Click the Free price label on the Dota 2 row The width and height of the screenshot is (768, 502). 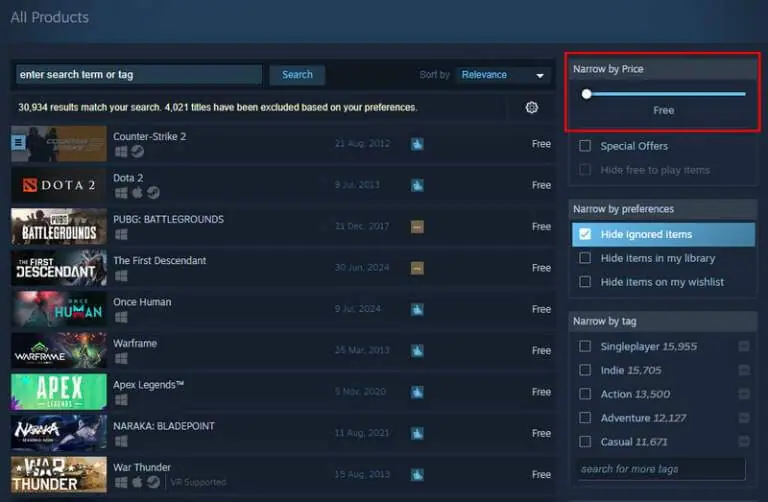click(x=541, y=185)
